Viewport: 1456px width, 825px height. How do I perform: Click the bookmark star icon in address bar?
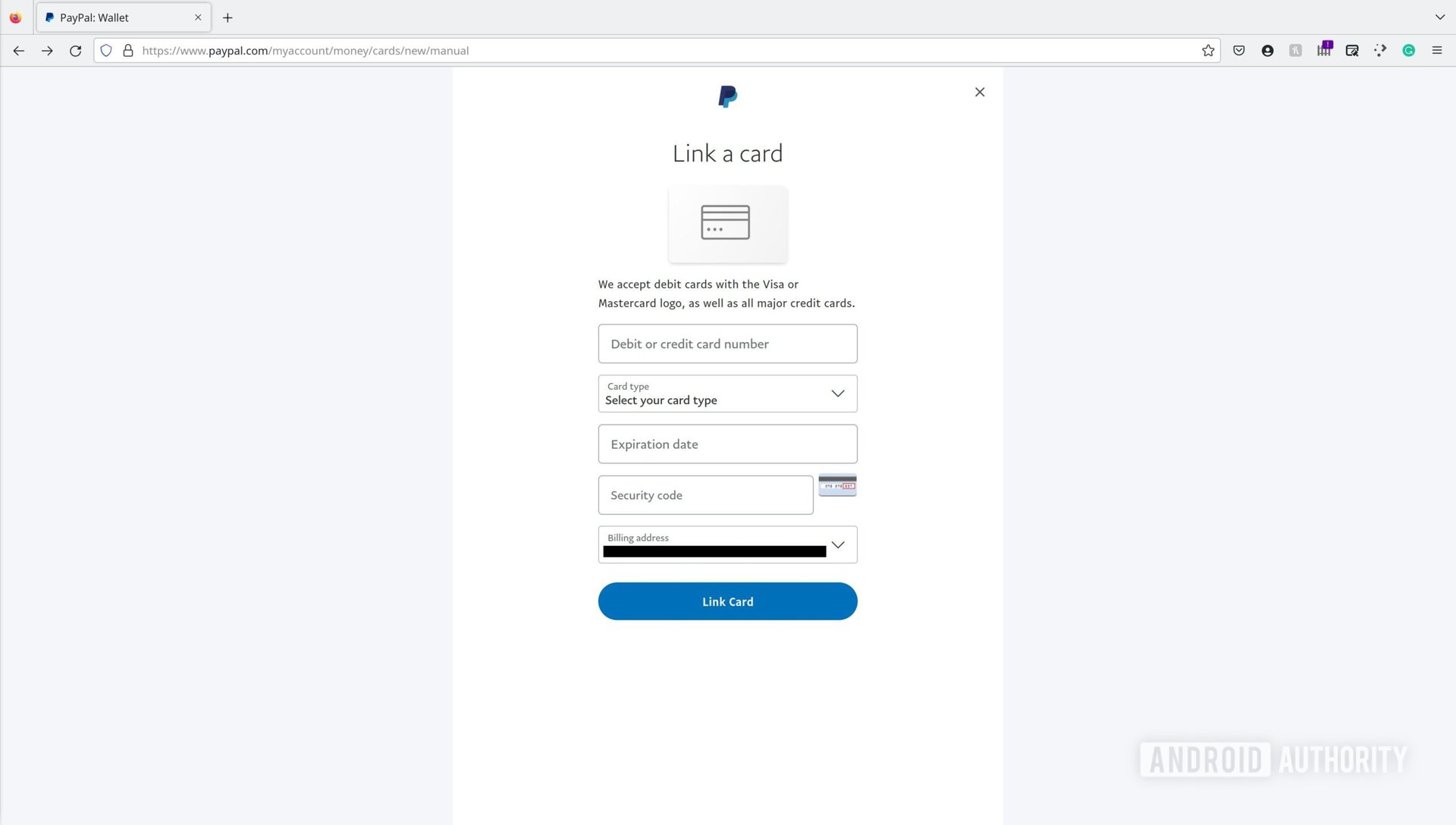coord(1208,50)
